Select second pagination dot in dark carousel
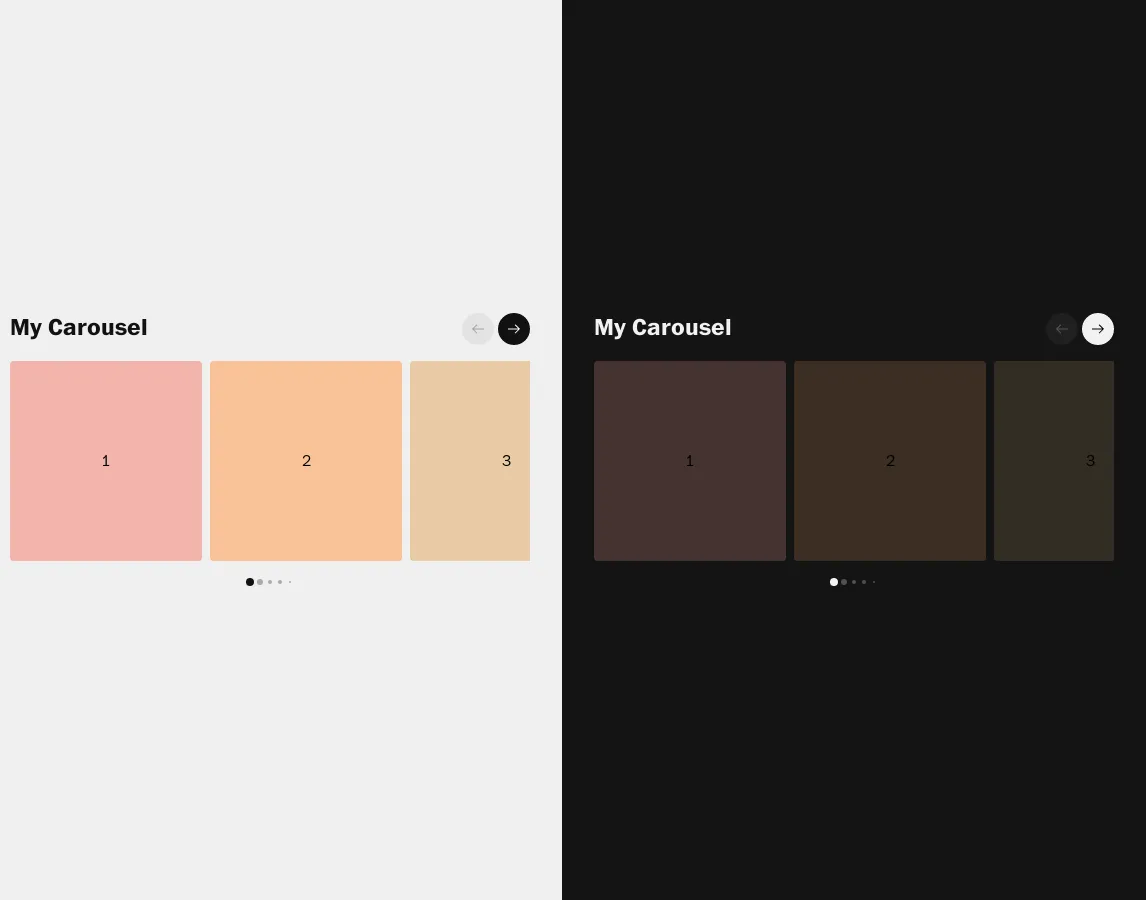The height and width of the screenshot is (900, 1146). tap(844, 582)
